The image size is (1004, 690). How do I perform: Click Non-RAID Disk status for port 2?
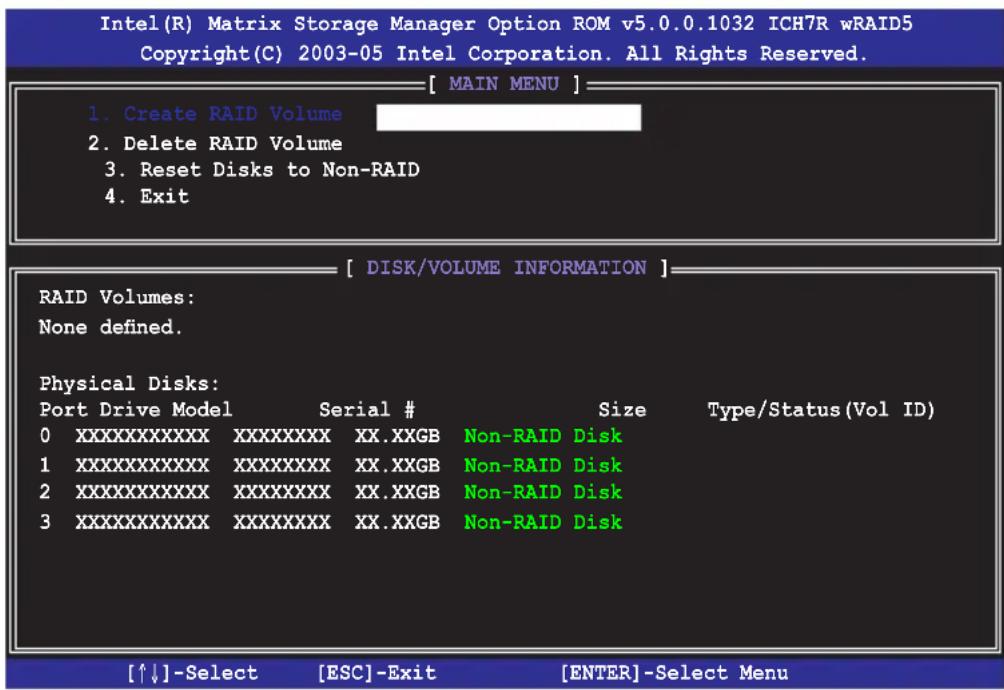tap(543, 492)
